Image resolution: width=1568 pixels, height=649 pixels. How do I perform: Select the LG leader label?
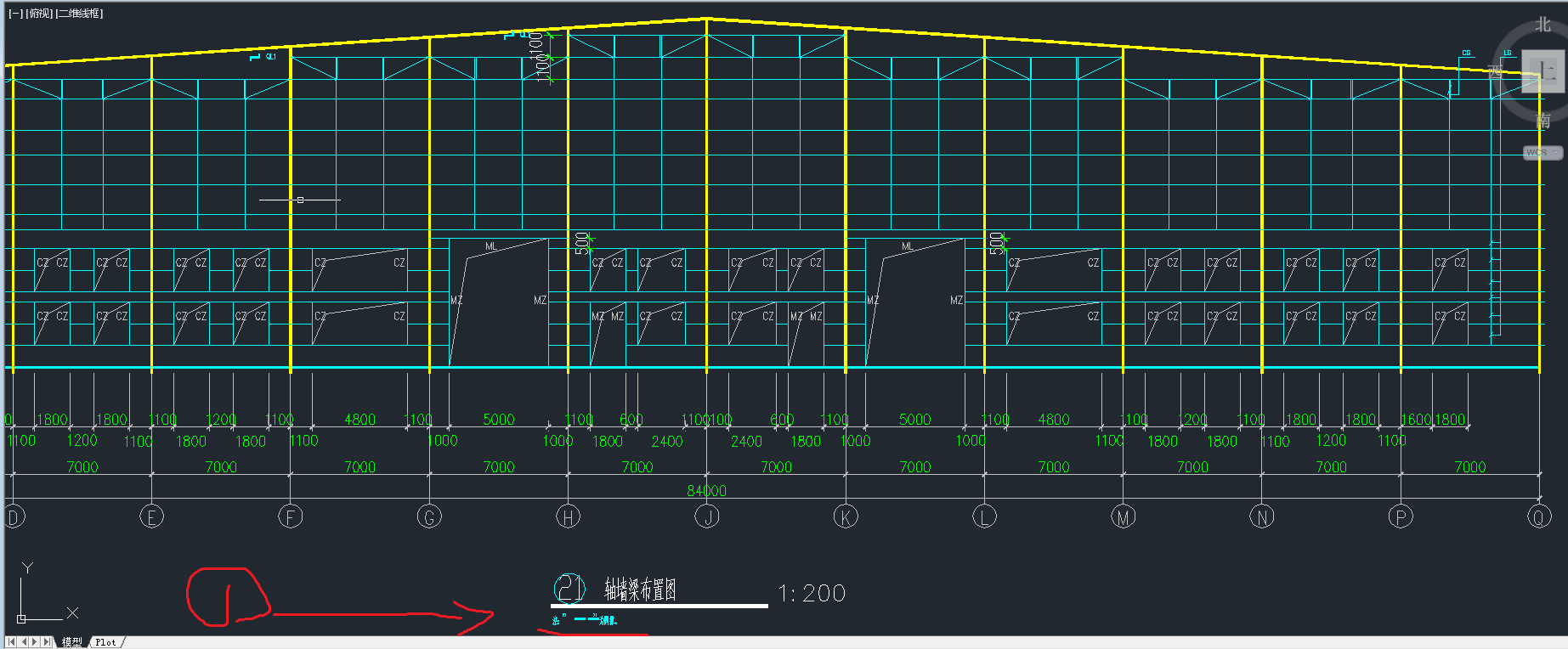1508,54
